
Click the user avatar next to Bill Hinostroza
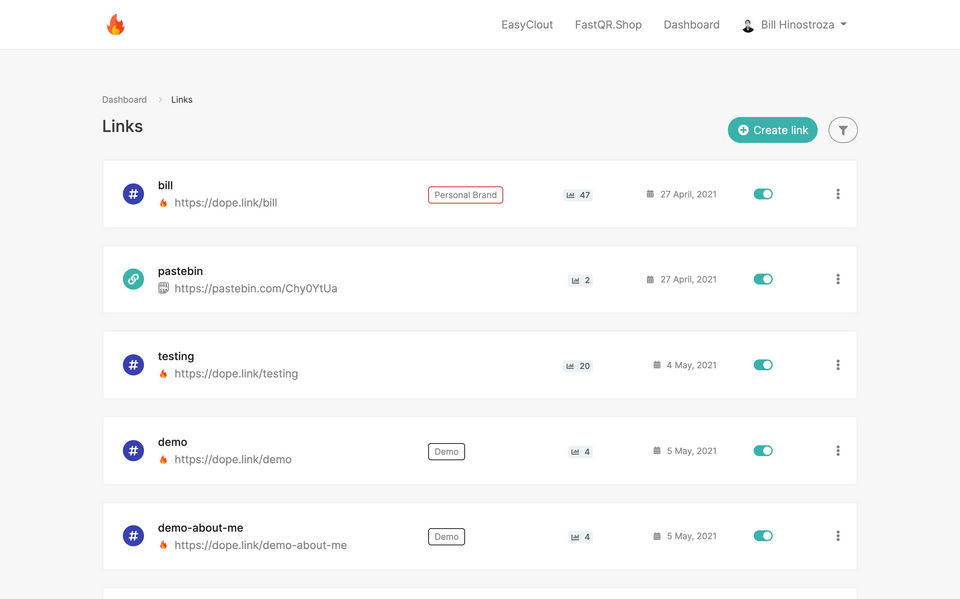coord(748,25)
